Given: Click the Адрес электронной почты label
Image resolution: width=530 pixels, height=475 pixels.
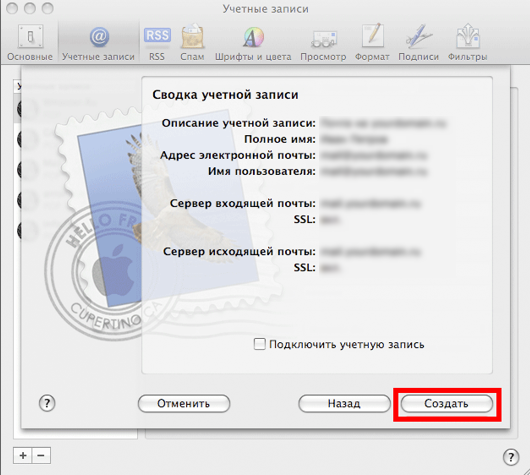Looking at the screenshot, I should tap(238, 155).
